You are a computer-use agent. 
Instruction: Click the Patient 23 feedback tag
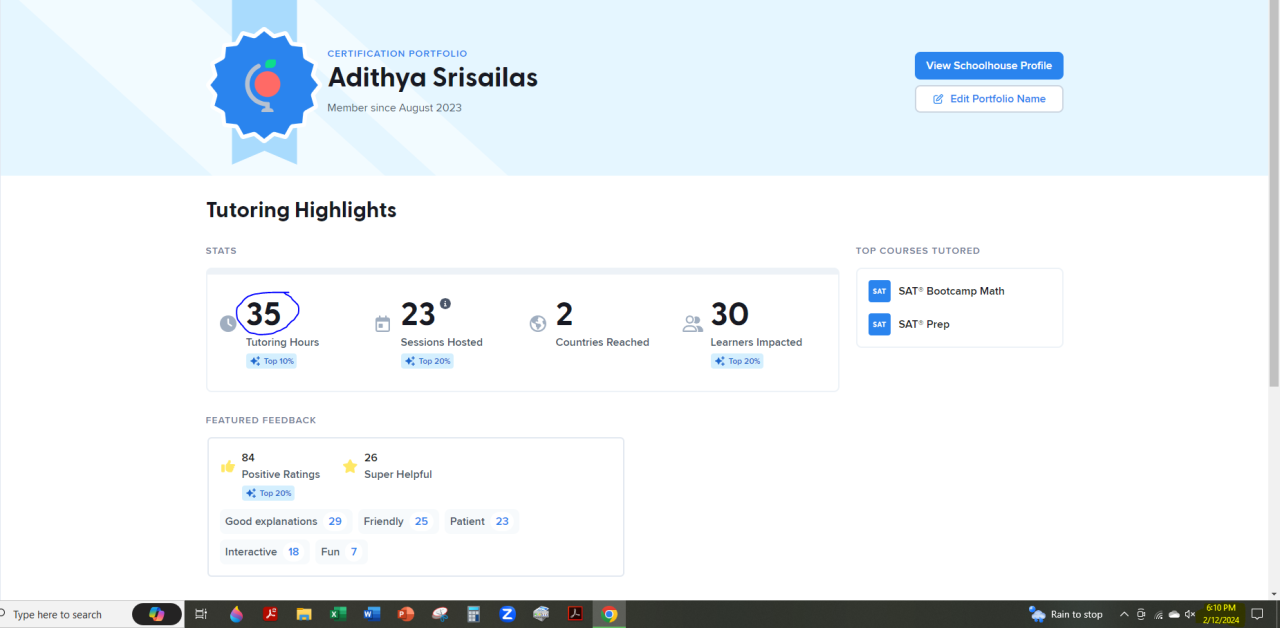(x=481, y=521)
